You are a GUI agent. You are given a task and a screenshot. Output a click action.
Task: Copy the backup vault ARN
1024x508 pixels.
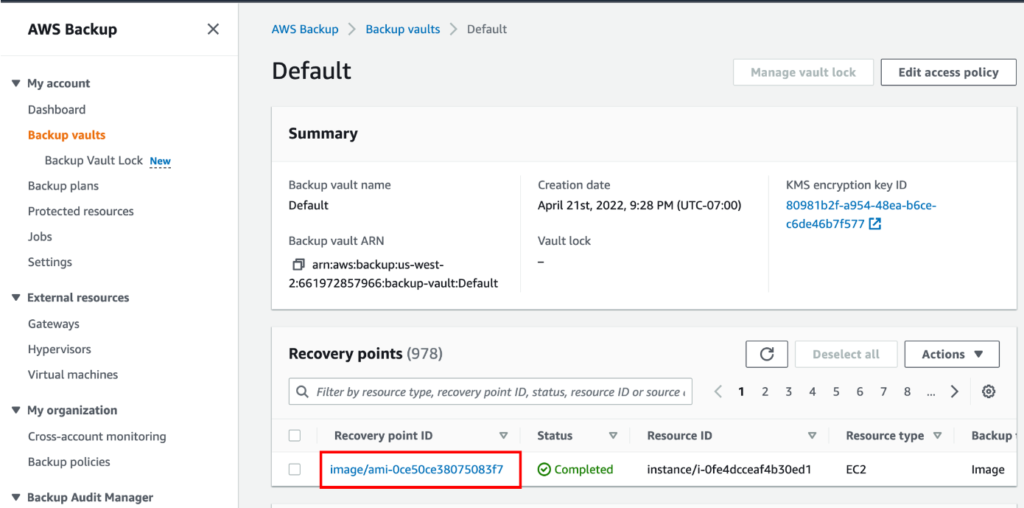[x=298, y=265]
